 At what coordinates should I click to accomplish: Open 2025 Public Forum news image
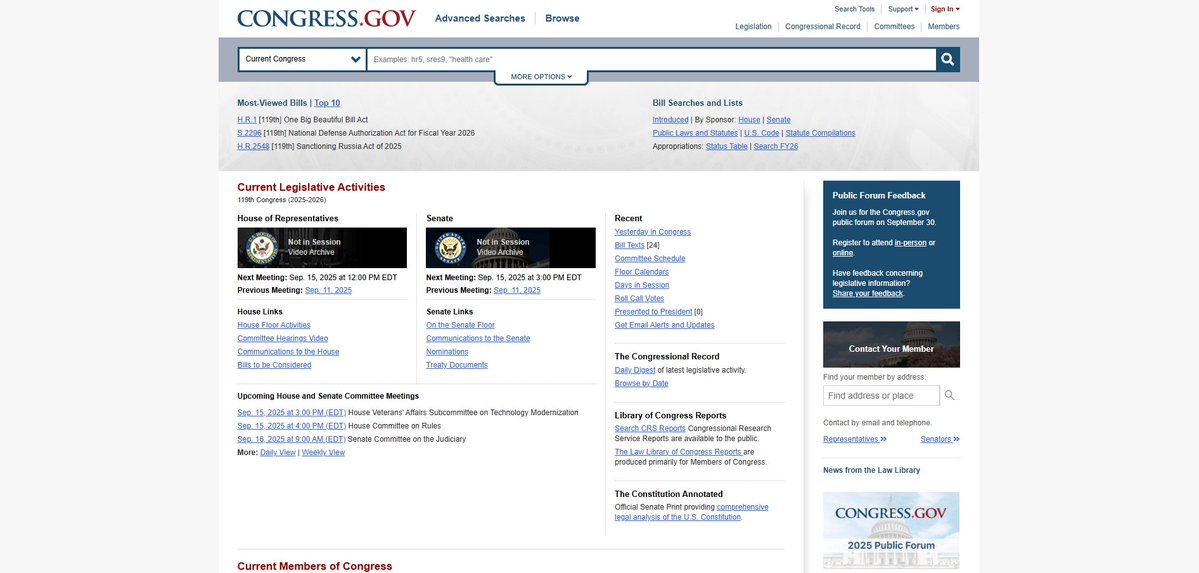coord(891,530)
